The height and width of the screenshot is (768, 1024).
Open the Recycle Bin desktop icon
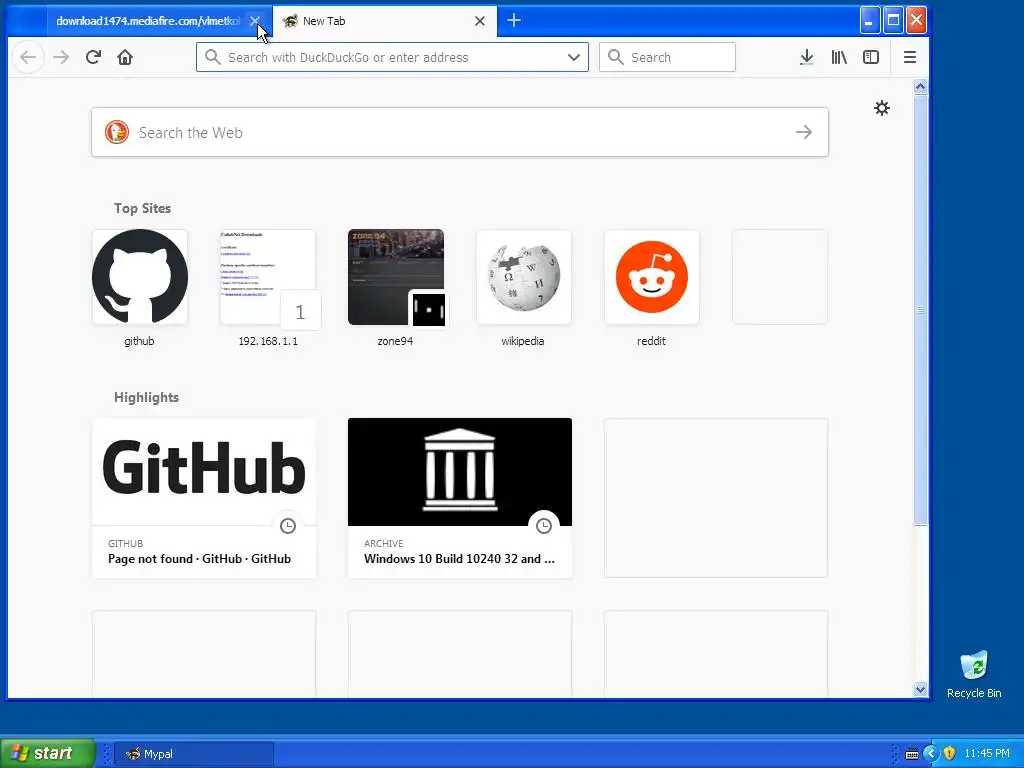click(x=974, y=675)
